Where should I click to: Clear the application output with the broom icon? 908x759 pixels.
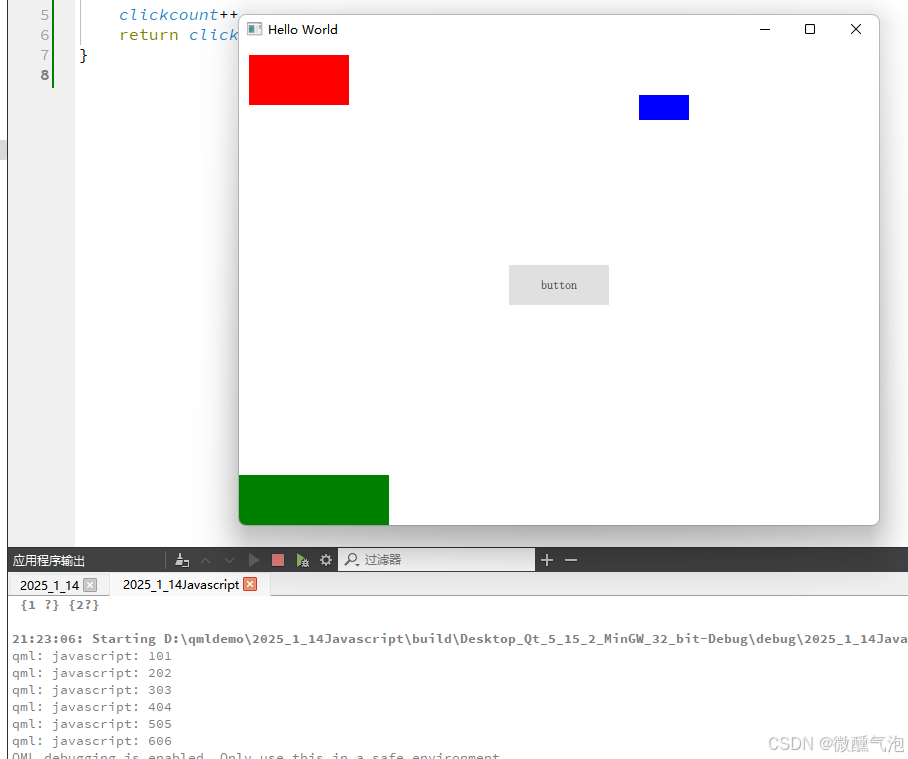(182, 560)
